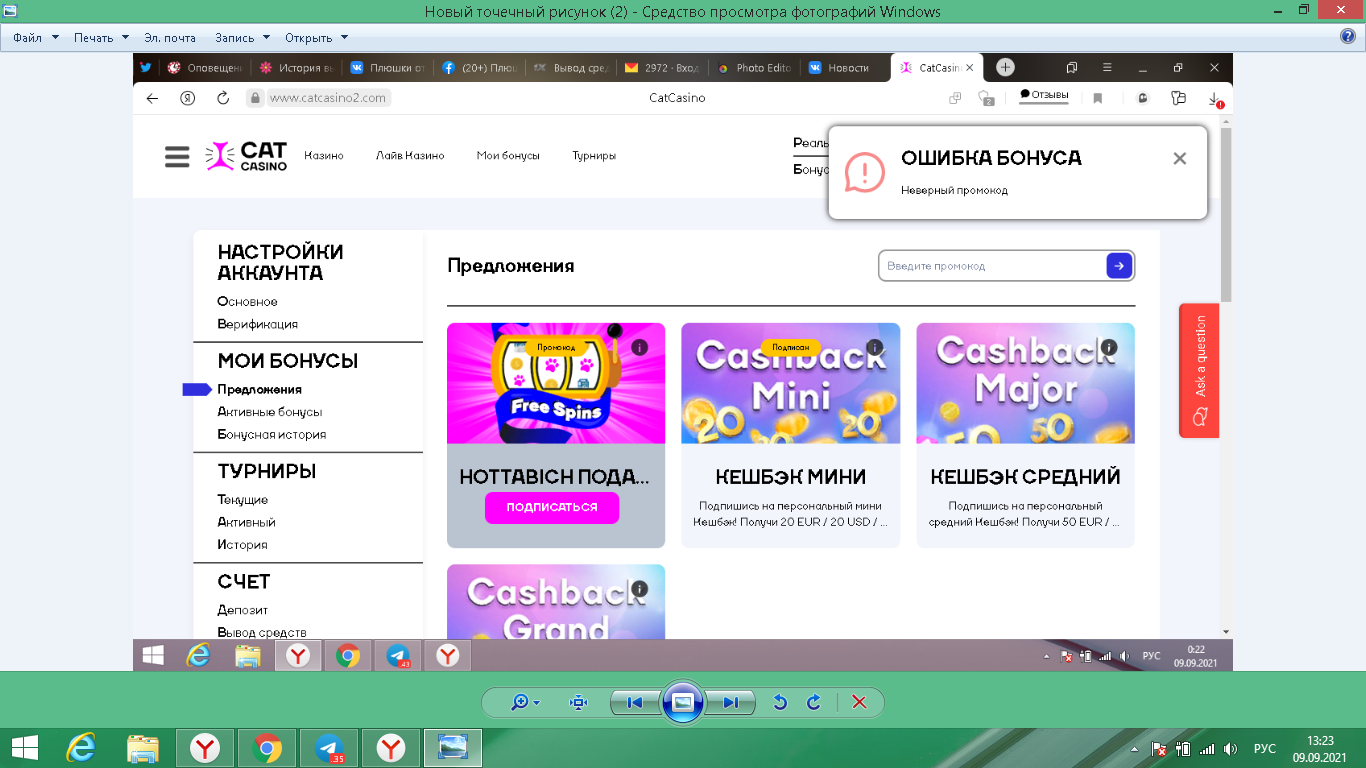Go to the next photo
This screenshot has height=768, width=1366.
(x=730, y=702)
